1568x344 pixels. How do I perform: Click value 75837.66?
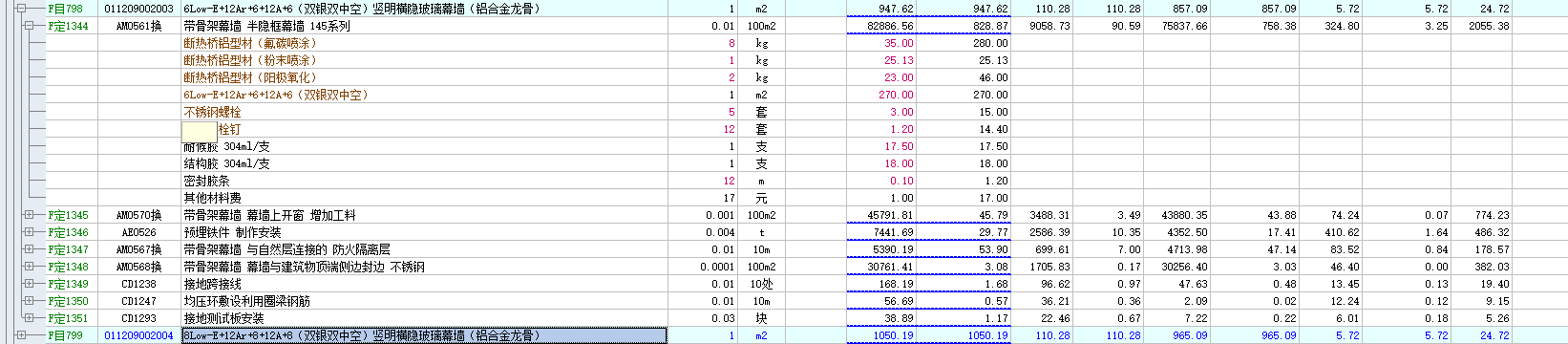coord(1184,26)
